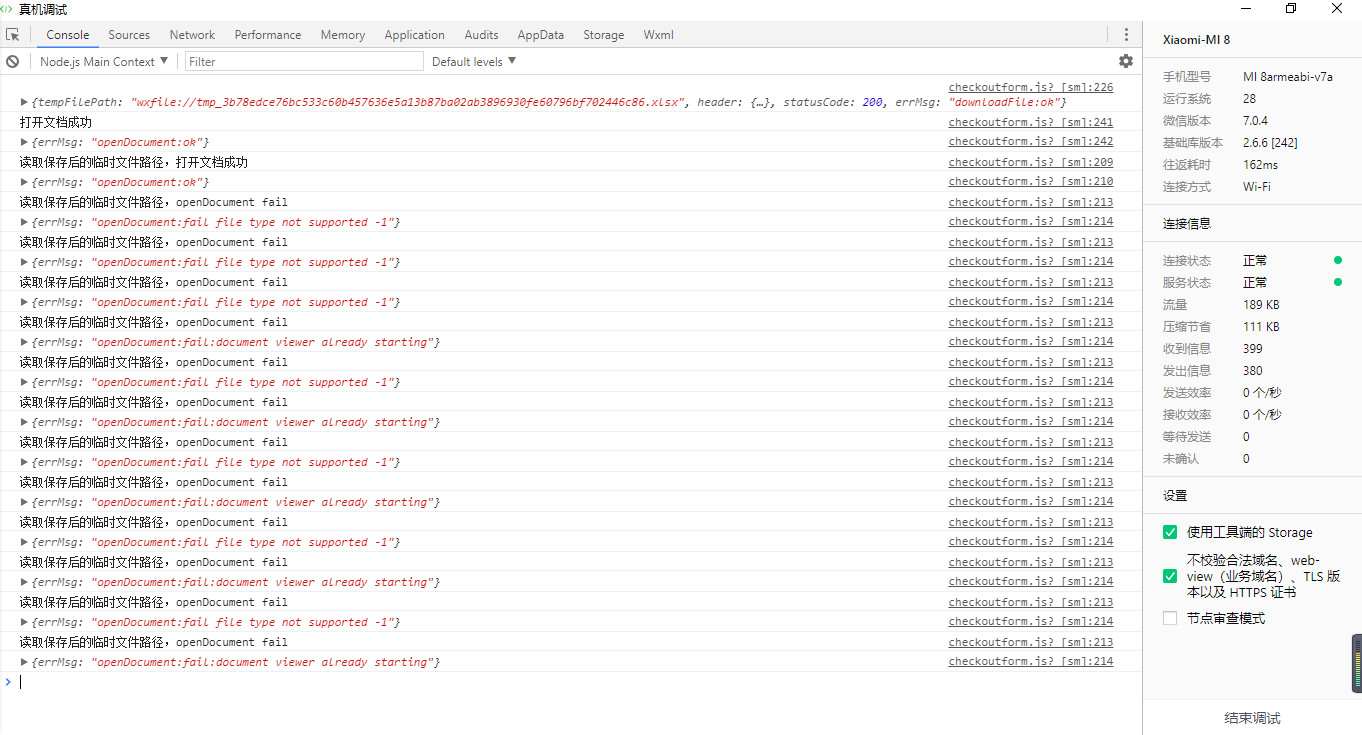Select the AppData tab

point(541,34)
